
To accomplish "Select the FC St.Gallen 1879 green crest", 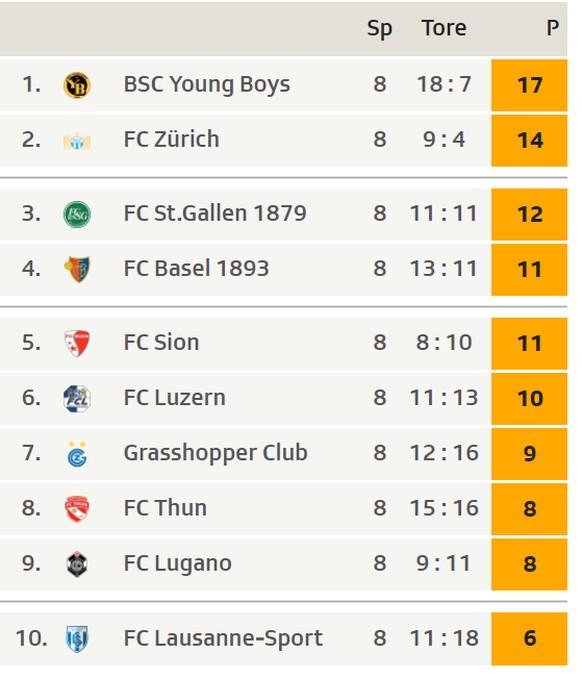I will (x=77, y=214).
